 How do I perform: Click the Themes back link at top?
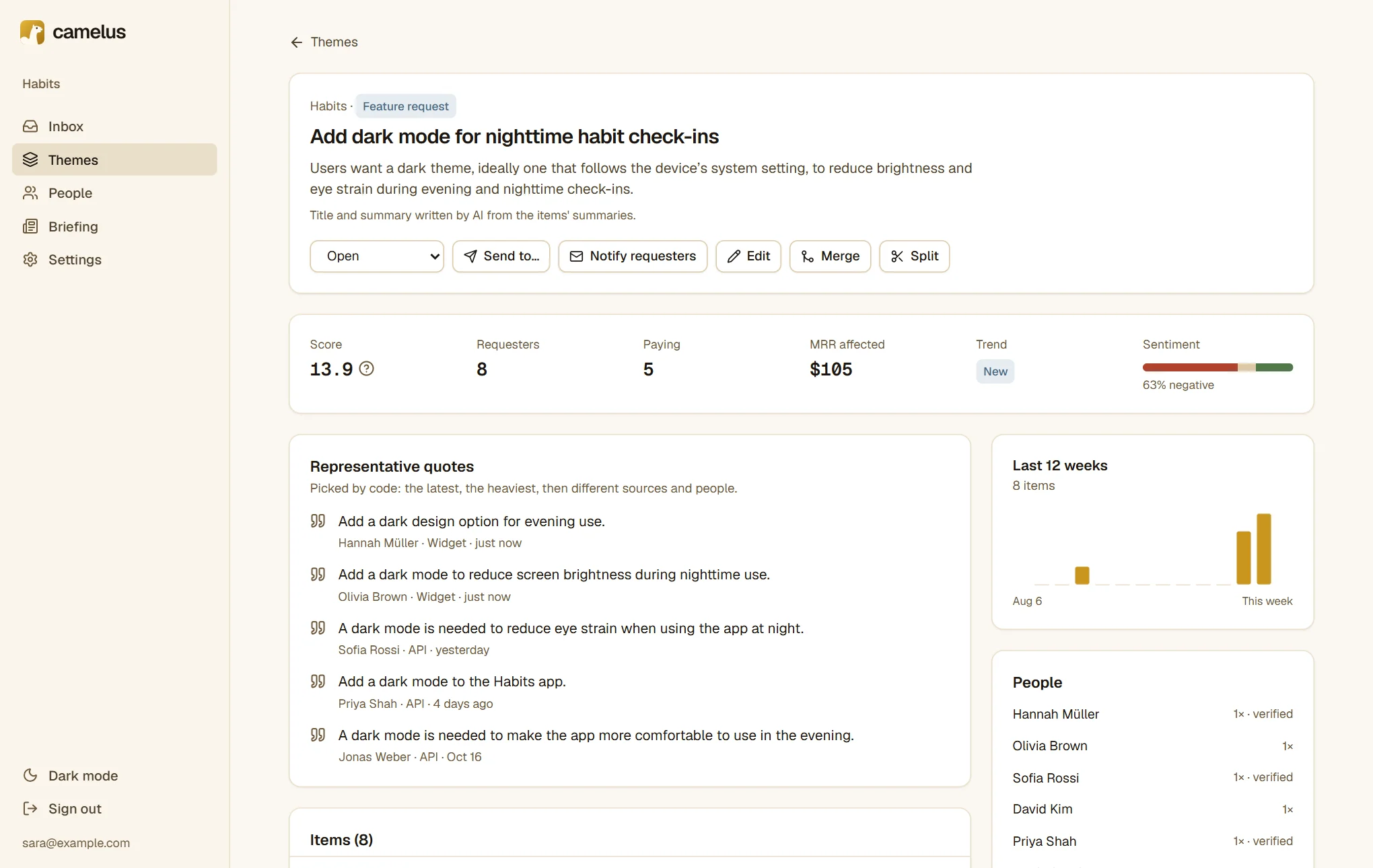pyautogui.click(x=324, y=42)
